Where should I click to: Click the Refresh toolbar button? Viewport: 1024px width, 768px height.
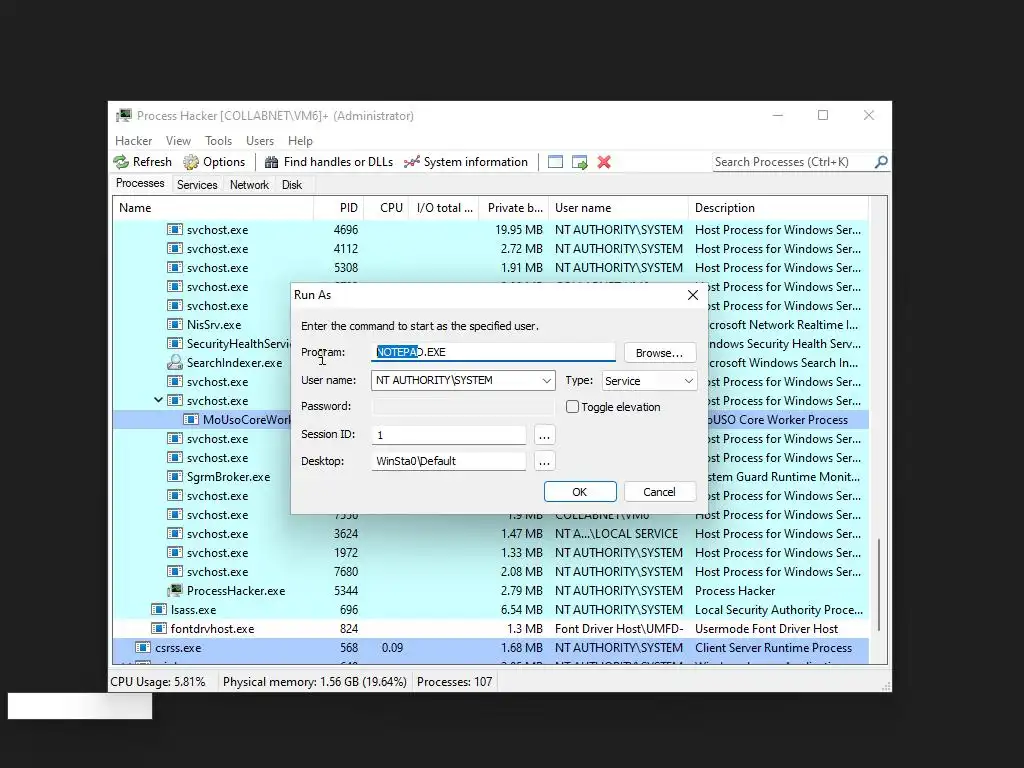143,162
